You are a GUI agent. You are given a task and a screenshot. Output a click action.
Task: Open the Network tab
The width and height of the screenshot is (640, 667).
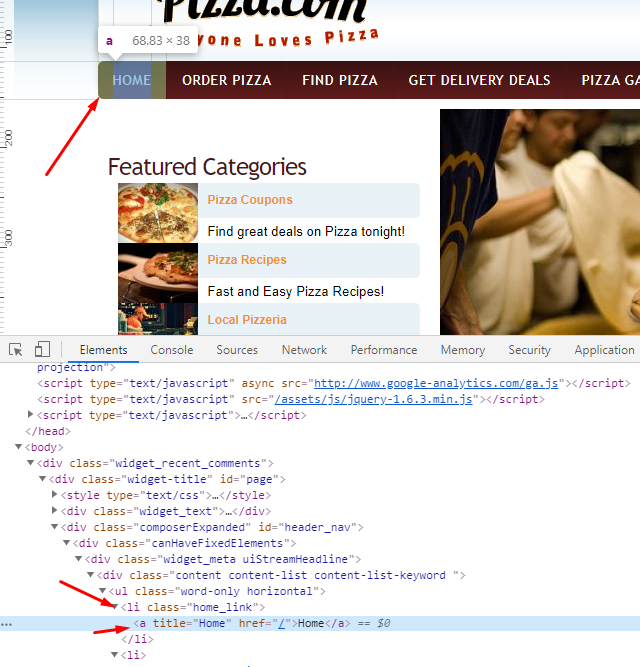coord(304,350)
